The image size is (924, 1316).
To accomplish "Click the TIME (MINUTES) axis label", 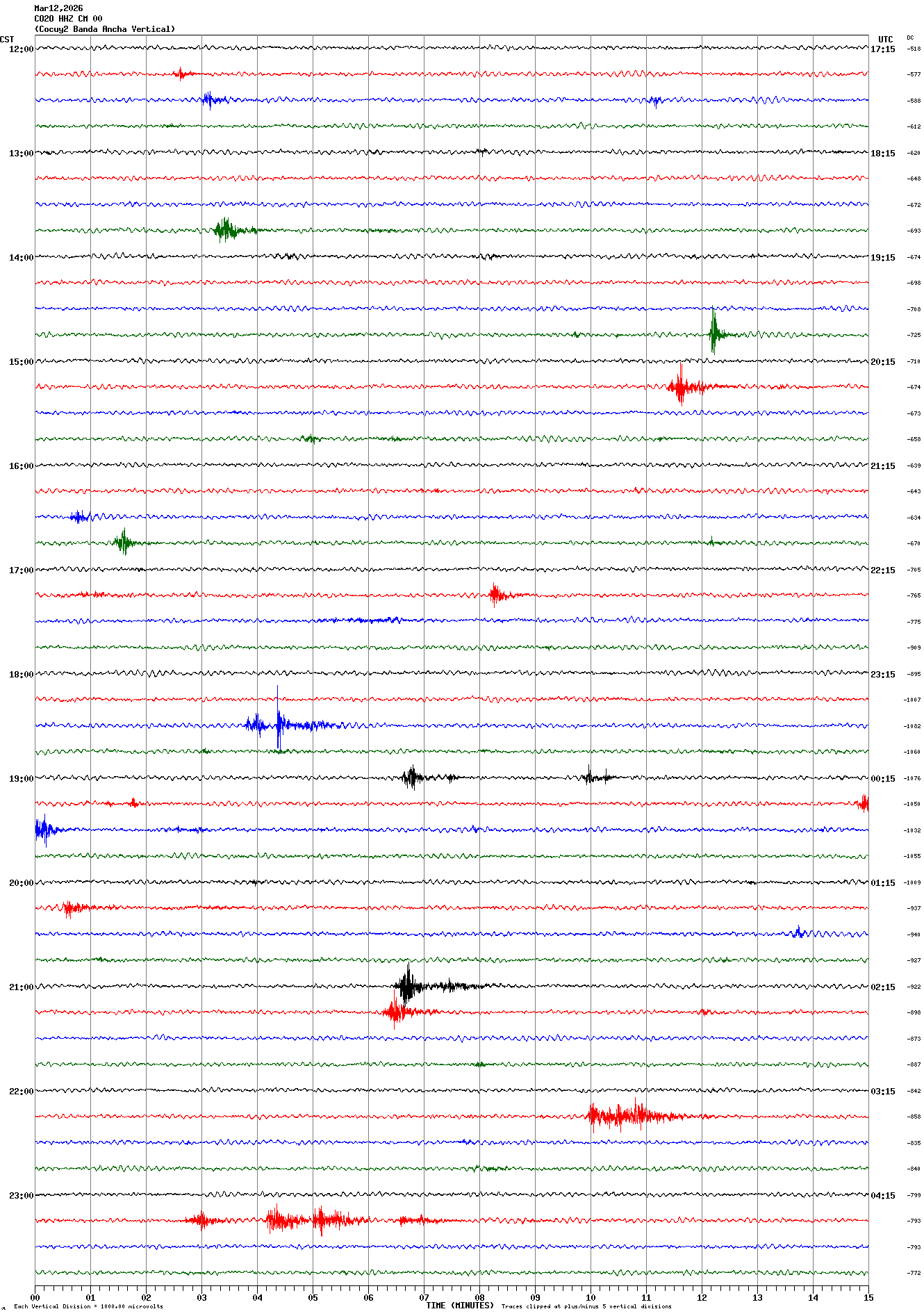I will (459, 1306).
